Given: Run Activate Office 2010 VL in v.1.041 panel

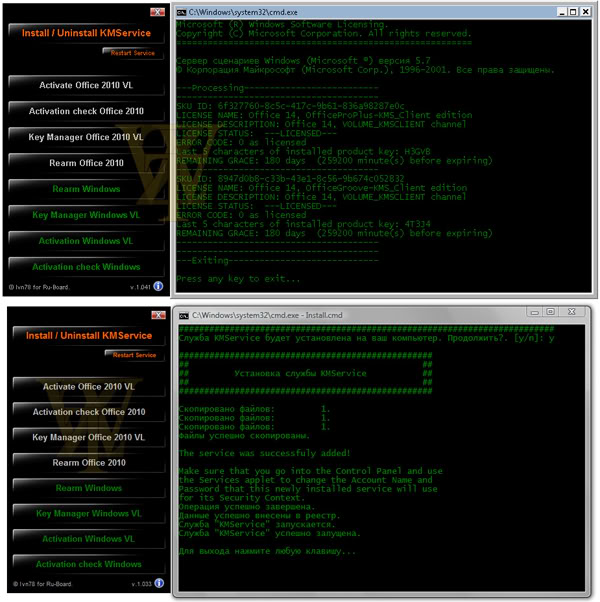Looking at the screenshot, I should pos(86,85).
